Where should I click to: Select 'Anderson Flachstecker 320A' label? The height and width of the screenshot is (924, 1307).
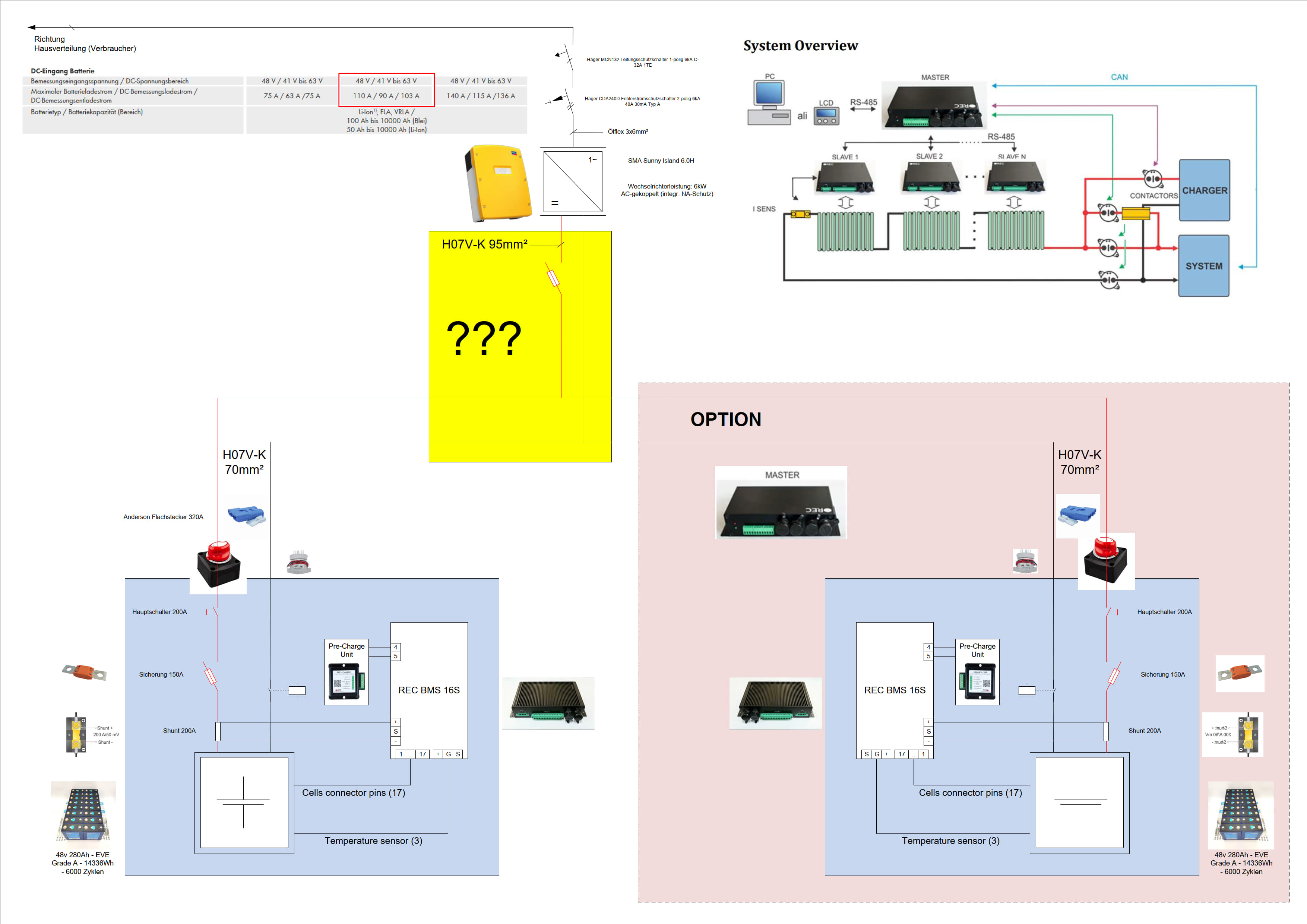pyautogui.click(x=163, y=517)
